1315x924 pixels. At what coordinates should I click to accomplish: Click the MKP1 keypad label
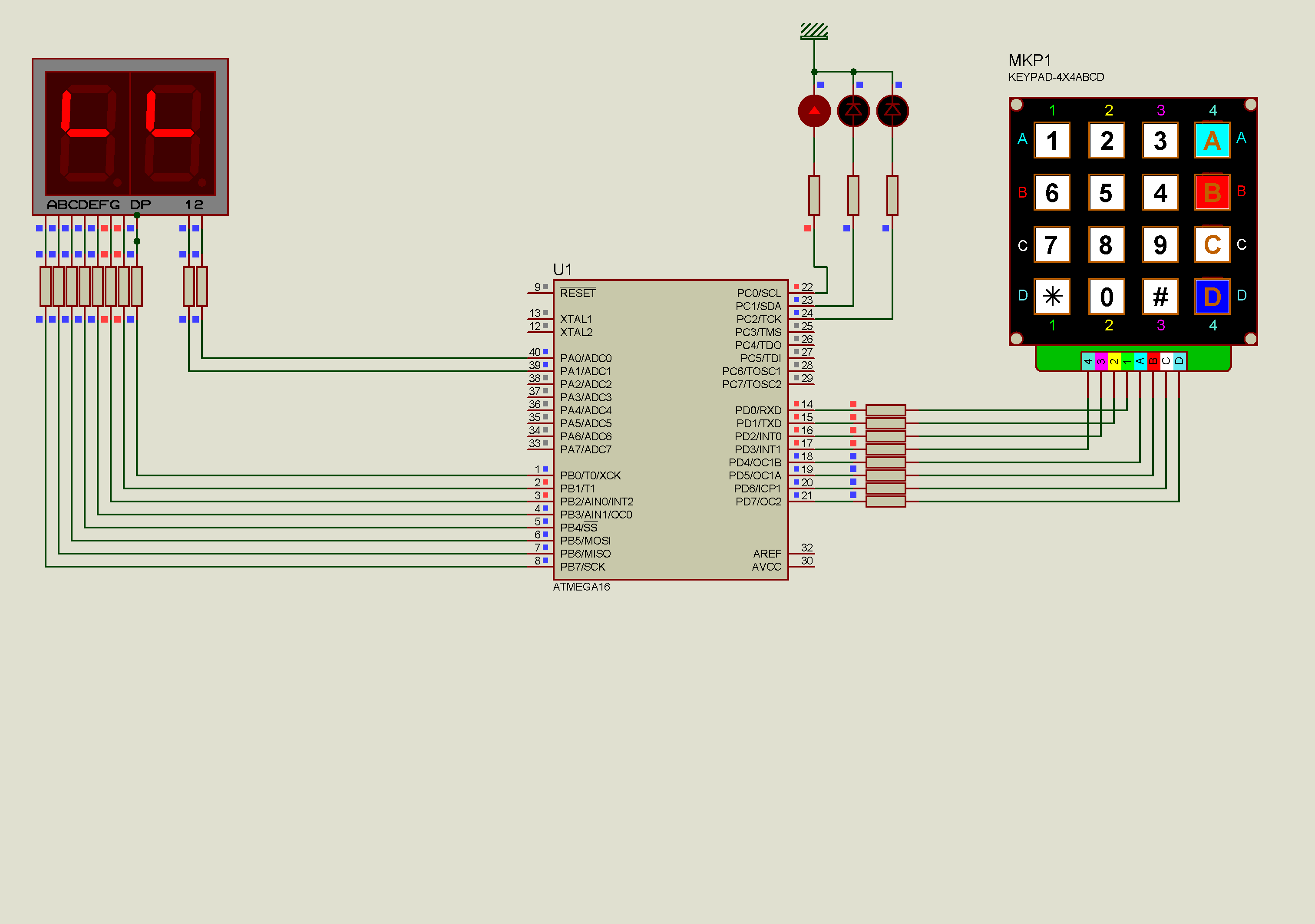pyautogui.click(x=1029, y=61)
